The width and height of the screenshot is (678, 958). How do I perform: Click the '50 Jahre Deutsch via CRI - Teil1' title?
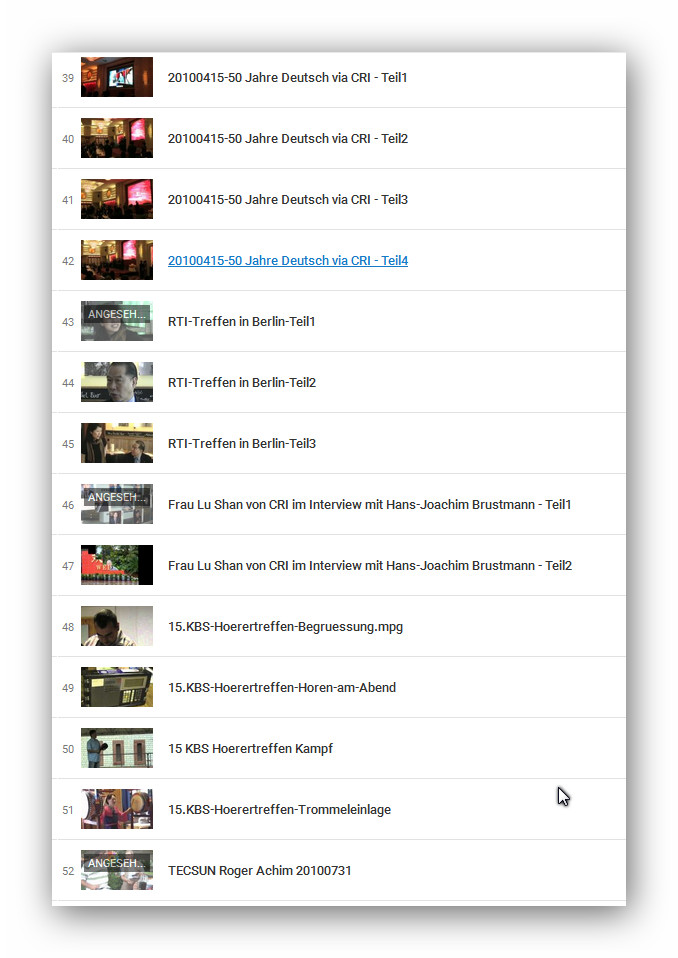click(x=287, y=78)
